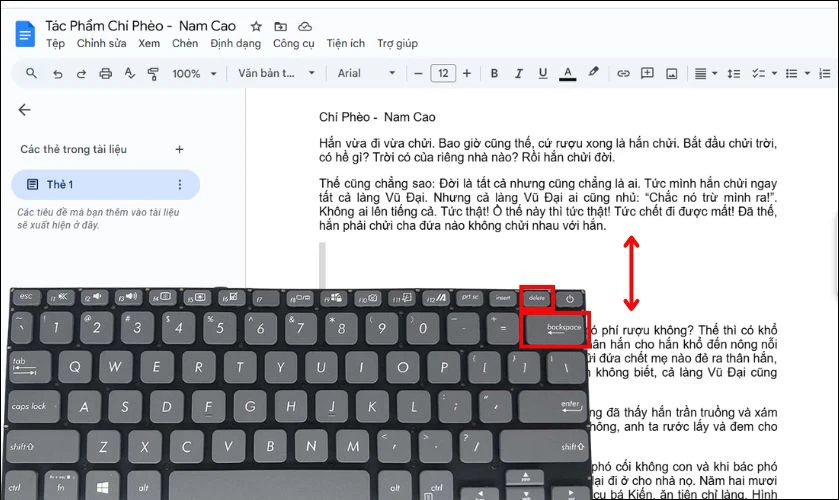Insert a link

pyautogui.click(x=623, y=73)
